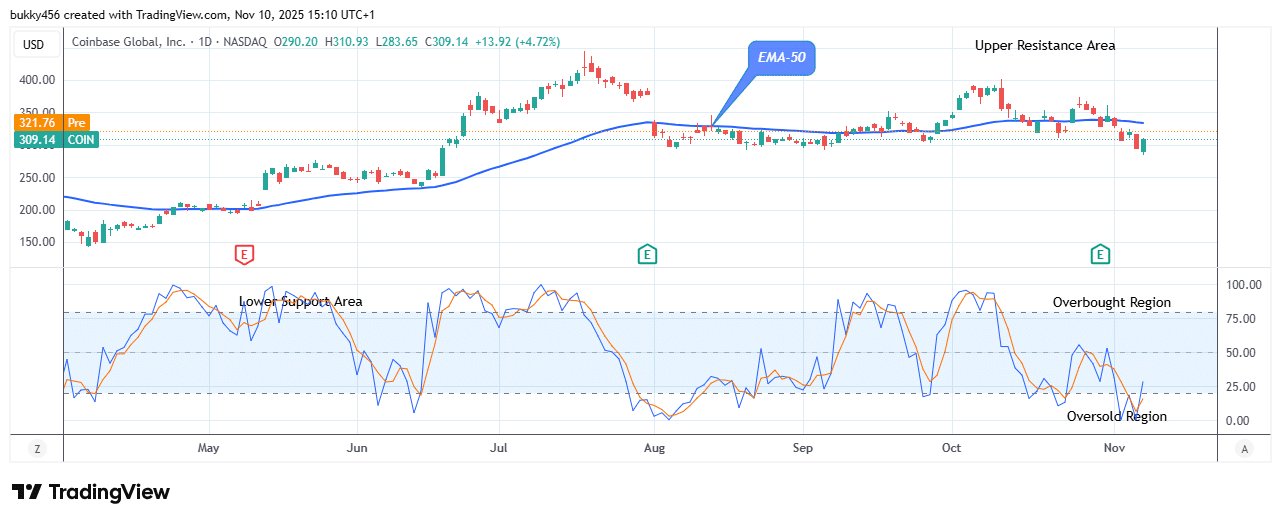Click the TradingView logo
The width and height of the screenshot is (1281, 522).
pyautogui.click(x=91, y=492)
